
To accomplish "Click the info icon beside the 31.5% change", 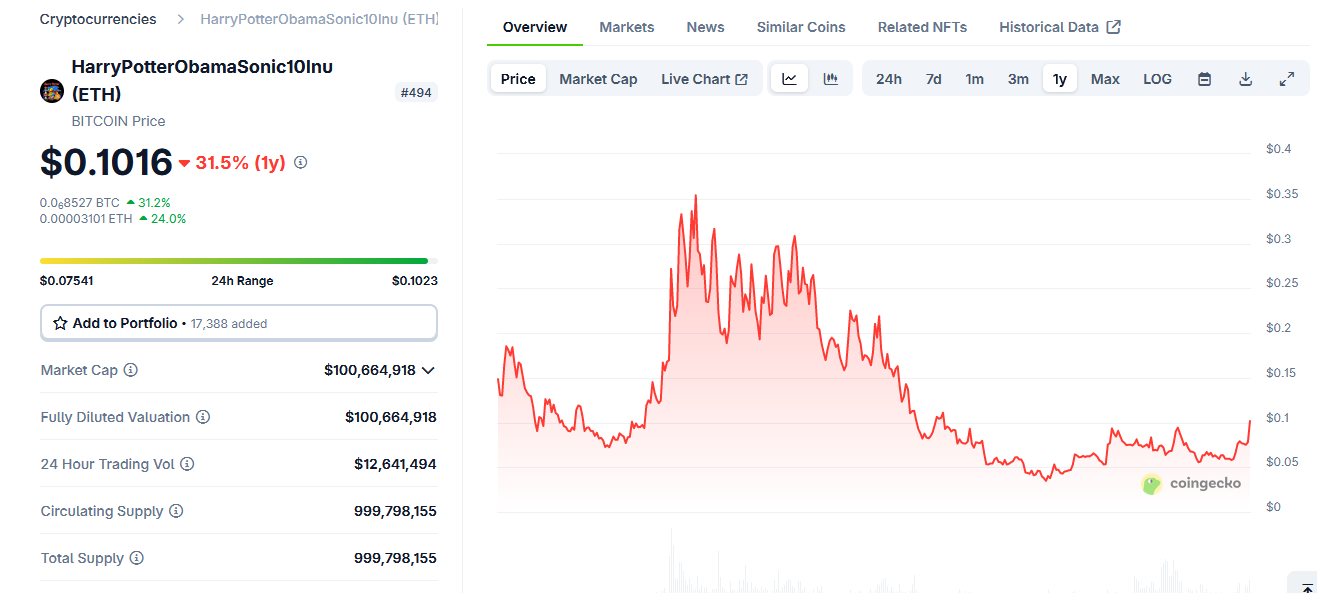I will (300, 162).
